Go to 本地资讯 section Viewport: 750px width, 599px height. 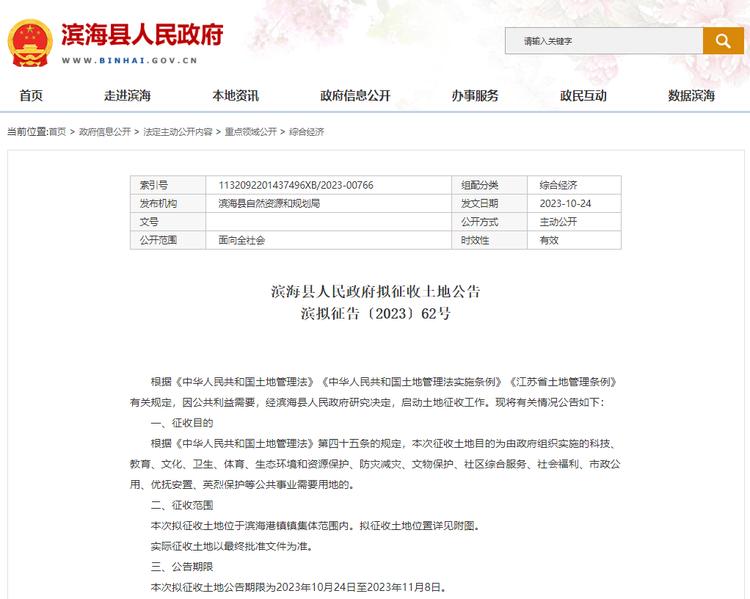click(x=235, y=96)
